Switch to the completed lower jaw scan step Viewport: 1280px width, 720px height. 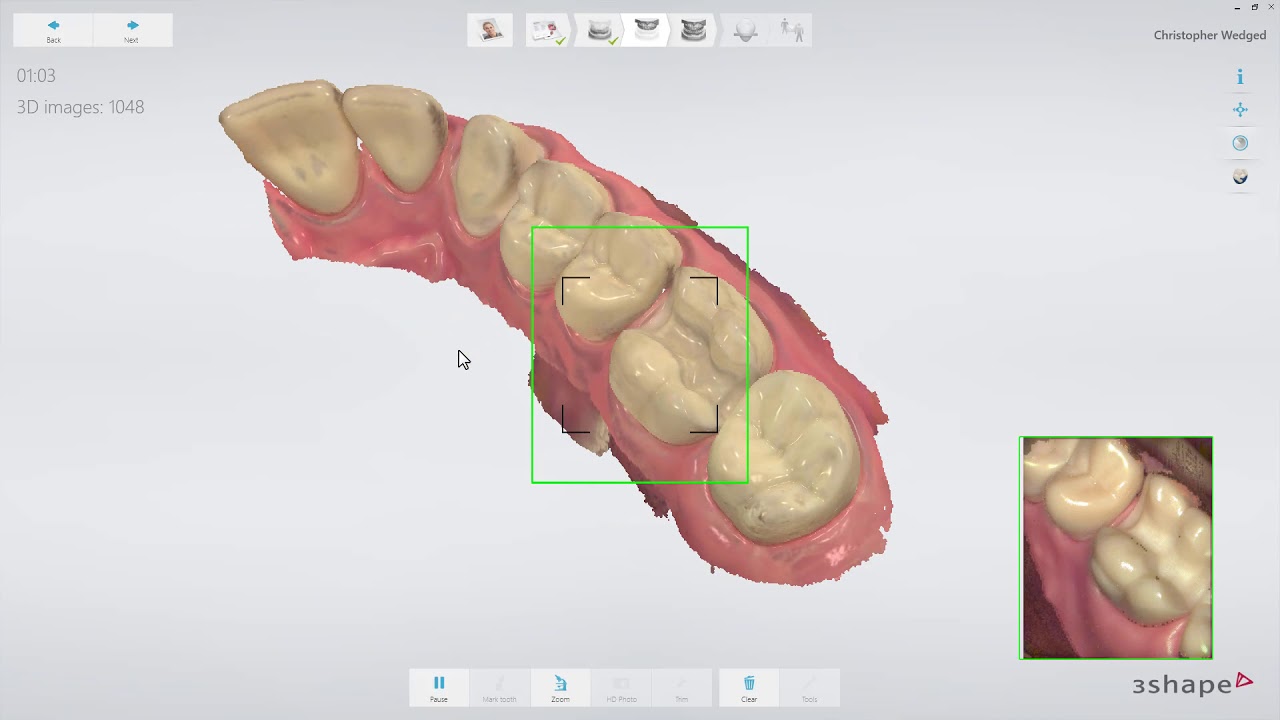click(x=599, y=30)
